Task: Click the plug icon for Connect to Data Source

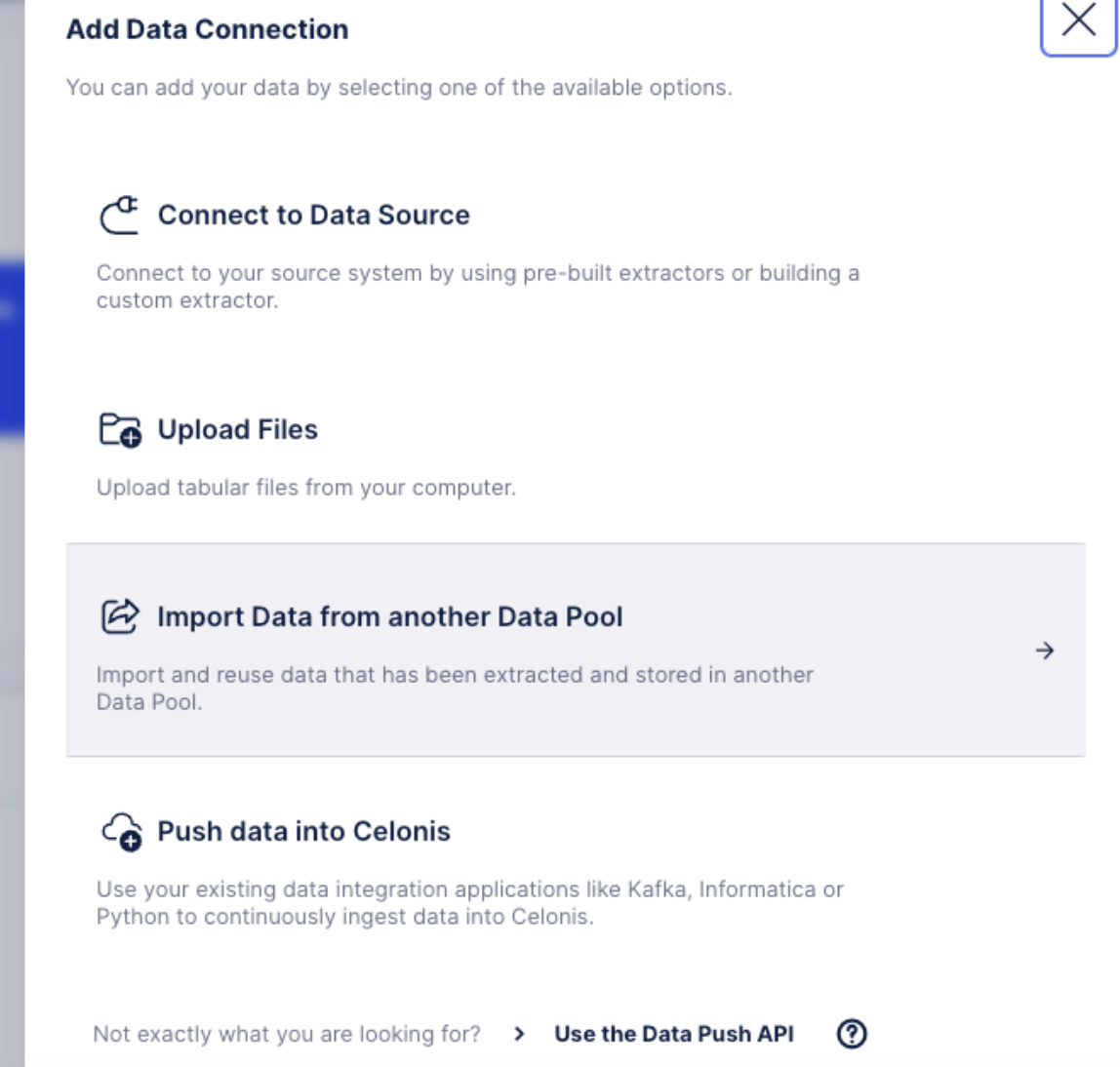Action: [120, 216]
